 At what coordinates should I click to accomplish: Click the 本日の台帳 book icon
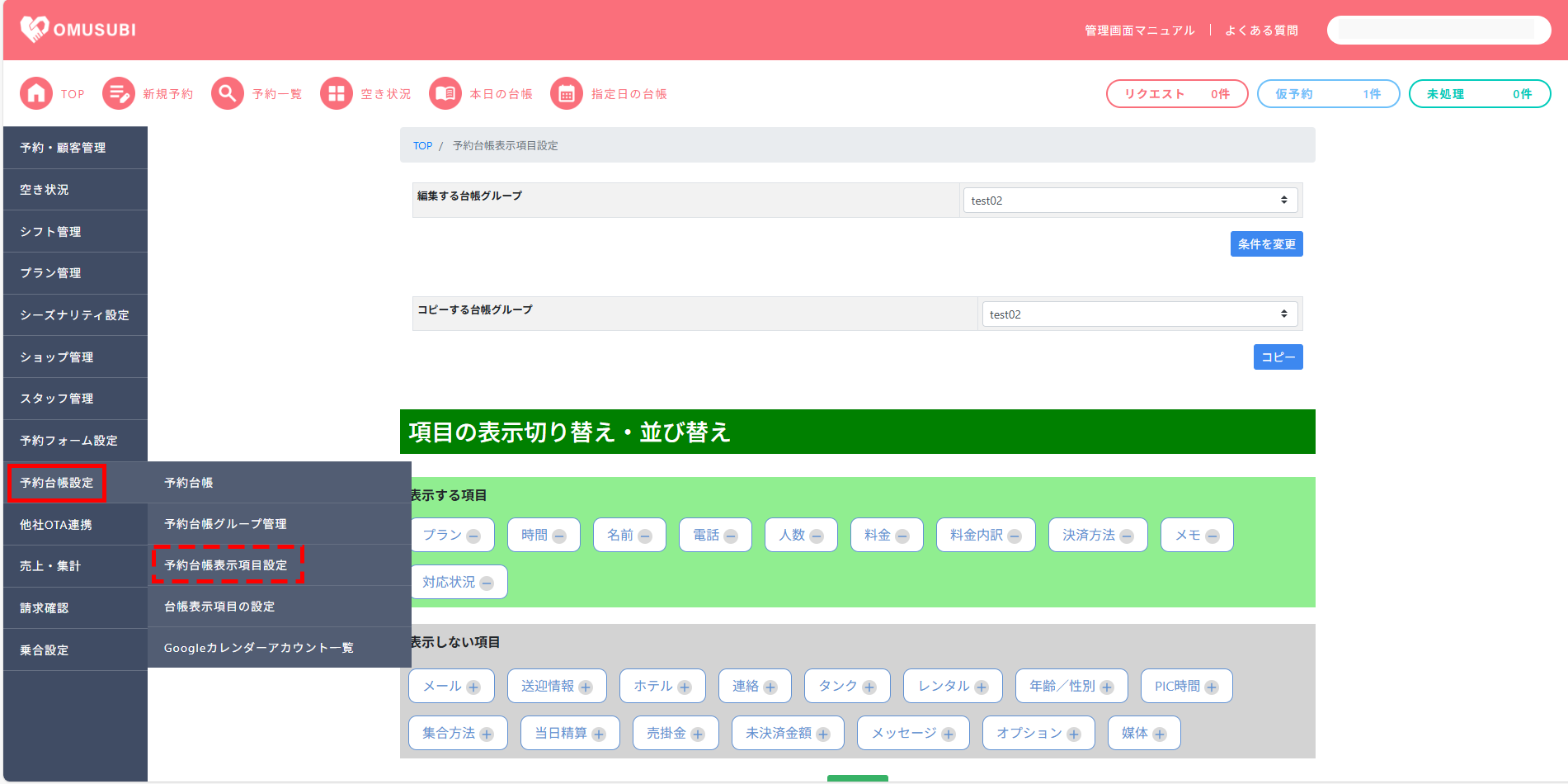coord(445,94)
